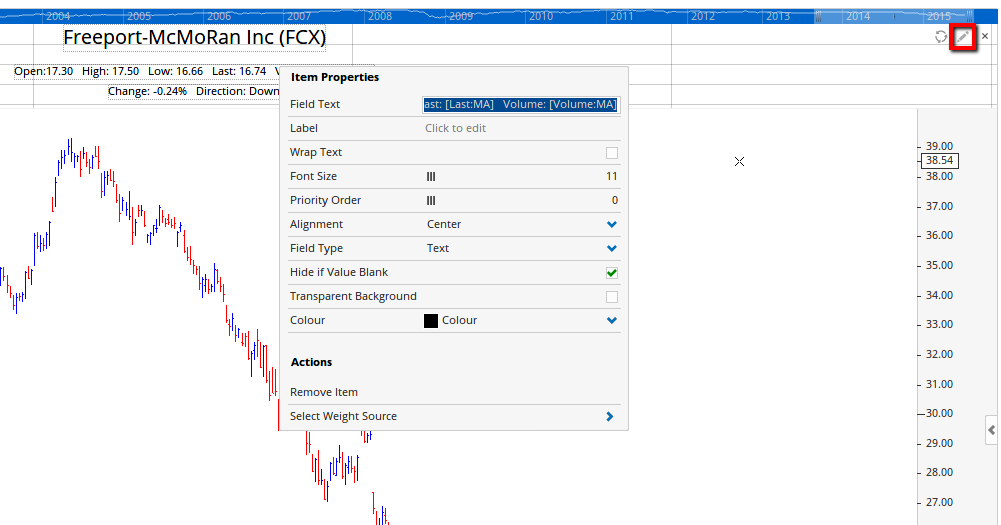
Task: Click the Font Size slider handle
Action: click(431, 177)
